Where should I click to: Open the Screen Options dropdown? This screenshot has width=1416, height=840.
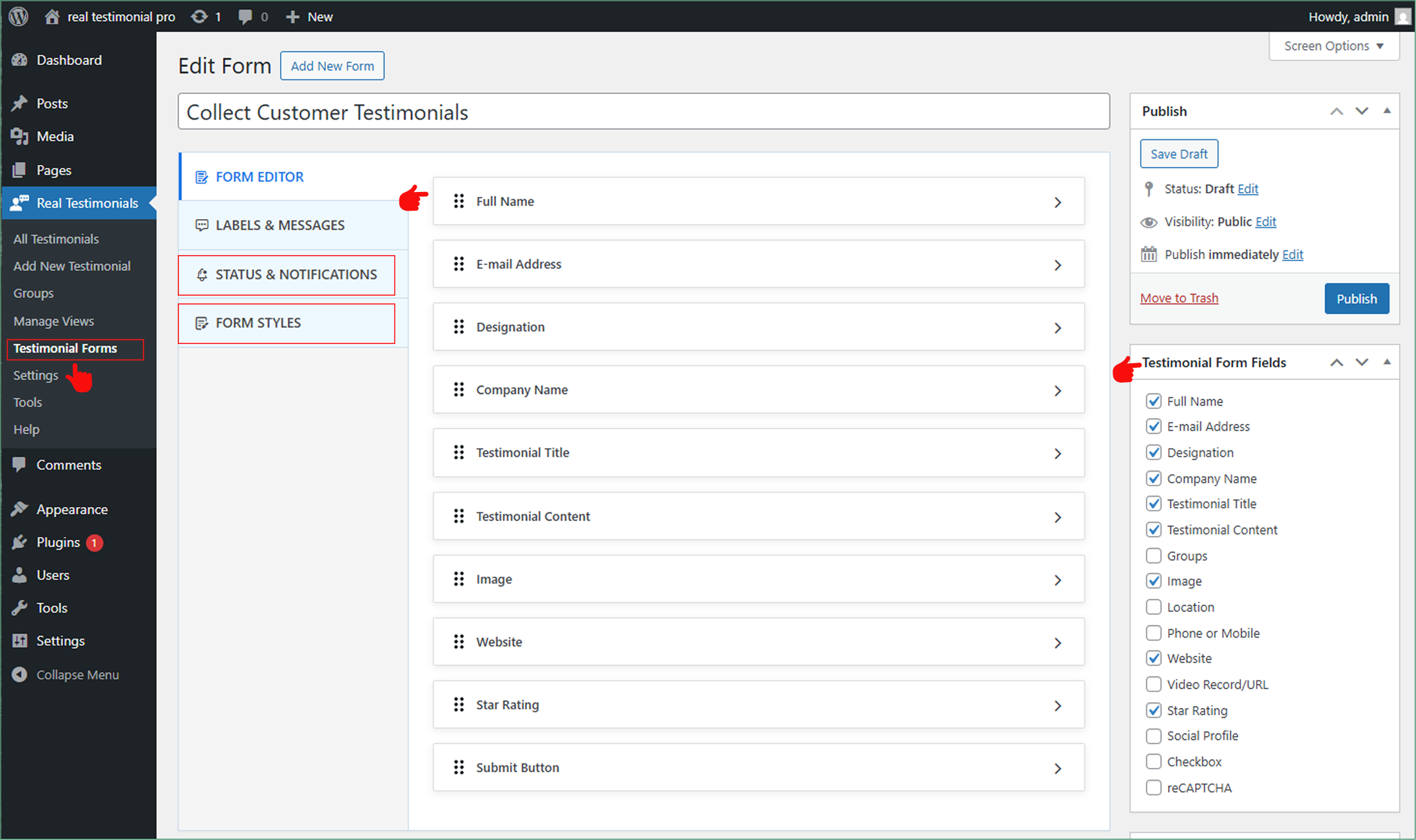coord(1334,46)
